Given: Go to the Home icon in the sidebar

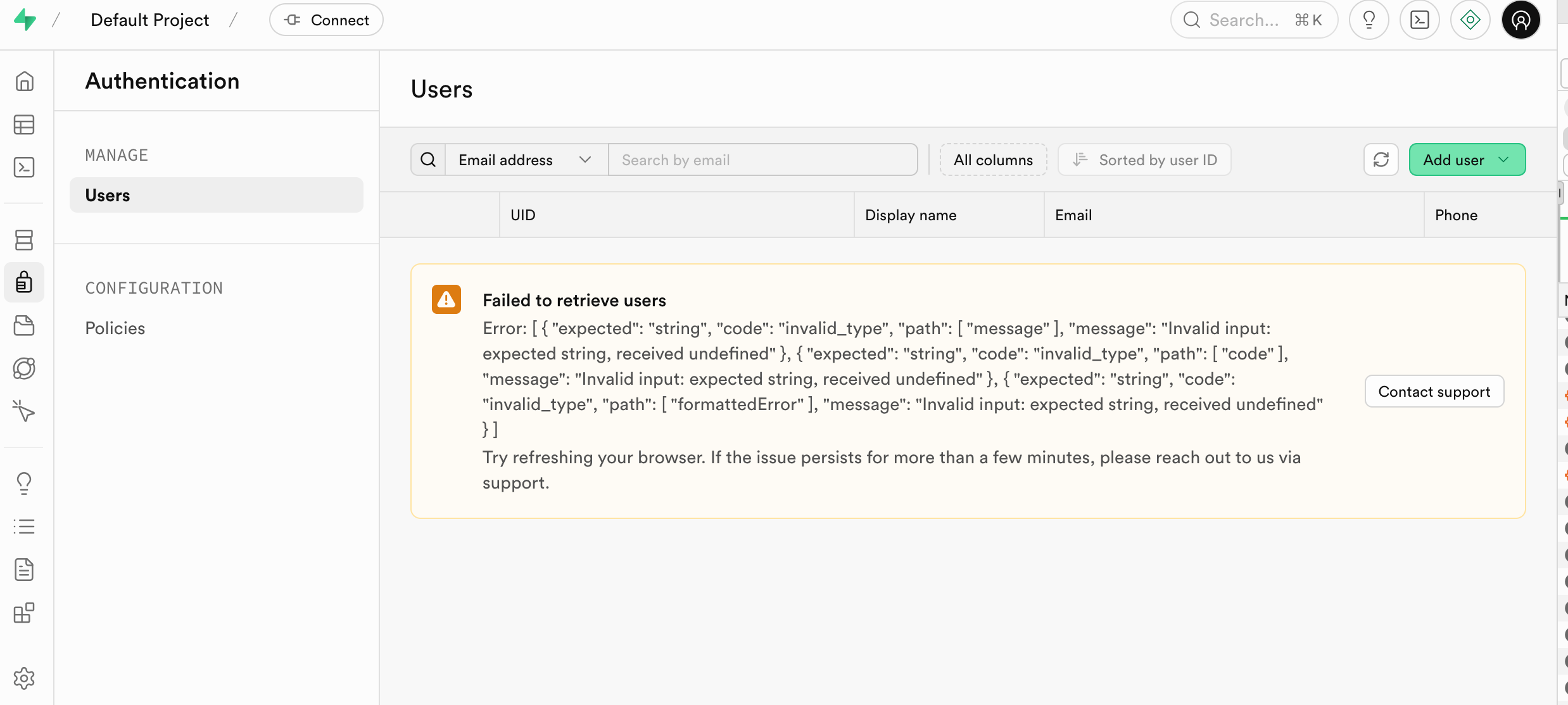Looking at the screenshot, I should (24, 82).
